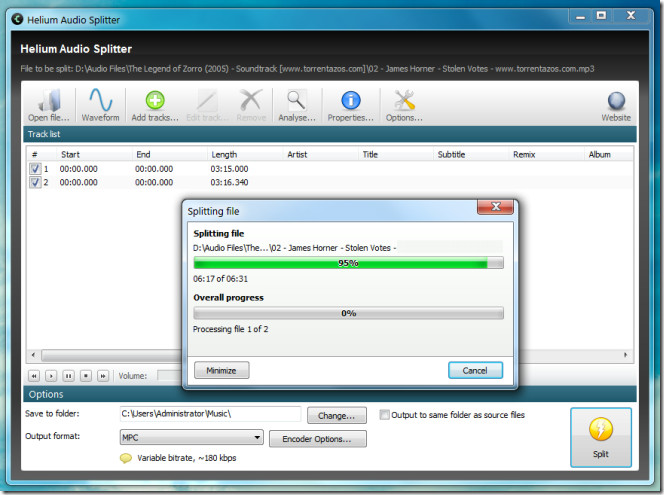Viewport: 664px width, 495px height.
Task: Sort by the Length column header
Action: (245, 155)
